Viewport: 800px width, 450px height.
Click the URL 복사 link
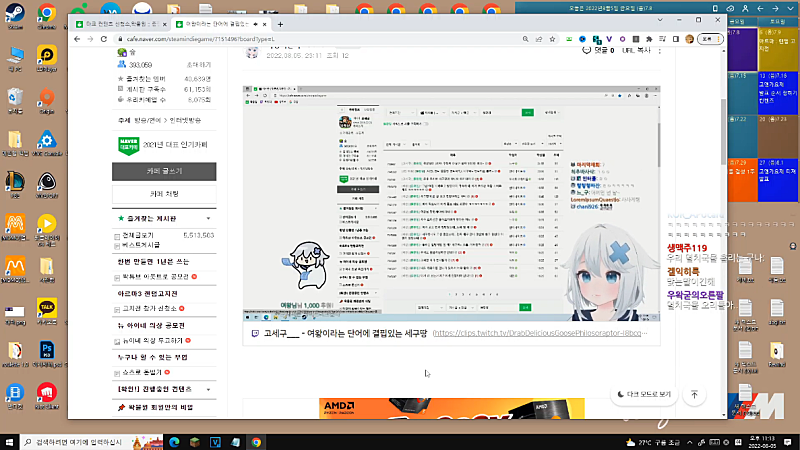pyautogui.click(x=636, y=51)
